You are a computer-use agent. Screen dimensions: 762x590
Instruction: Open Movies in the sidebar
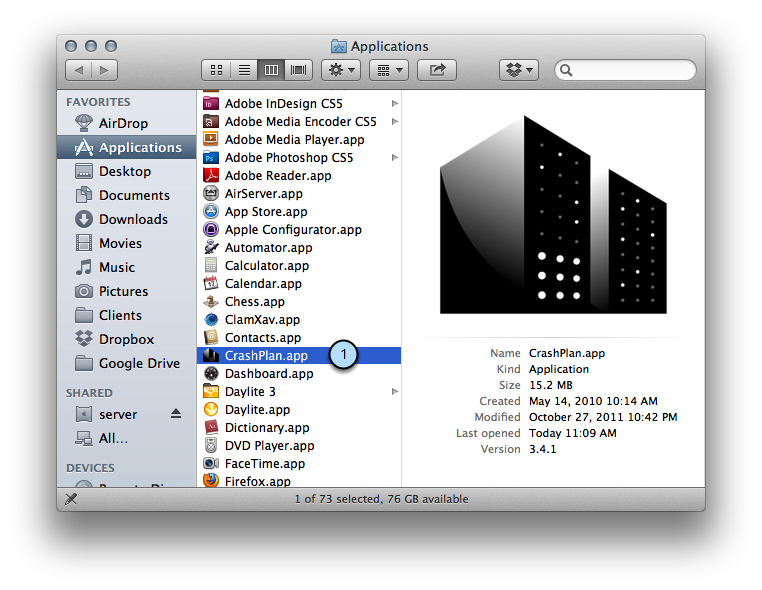126,243
